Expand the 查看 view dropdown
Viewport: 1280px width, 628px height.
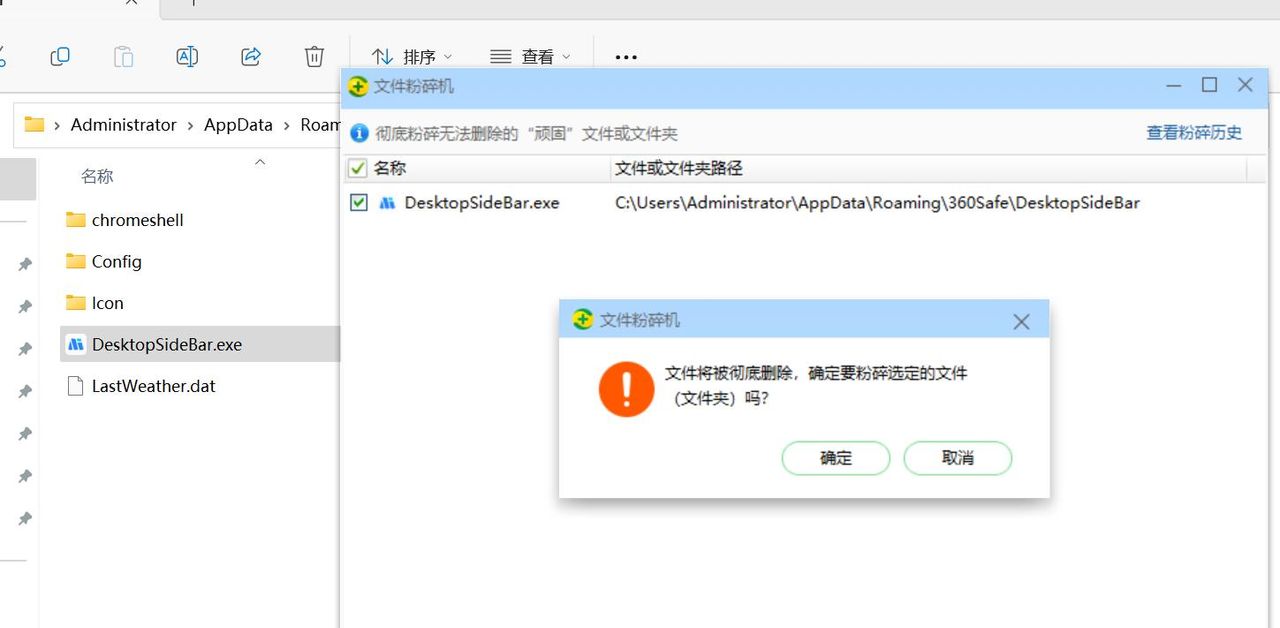531,57
